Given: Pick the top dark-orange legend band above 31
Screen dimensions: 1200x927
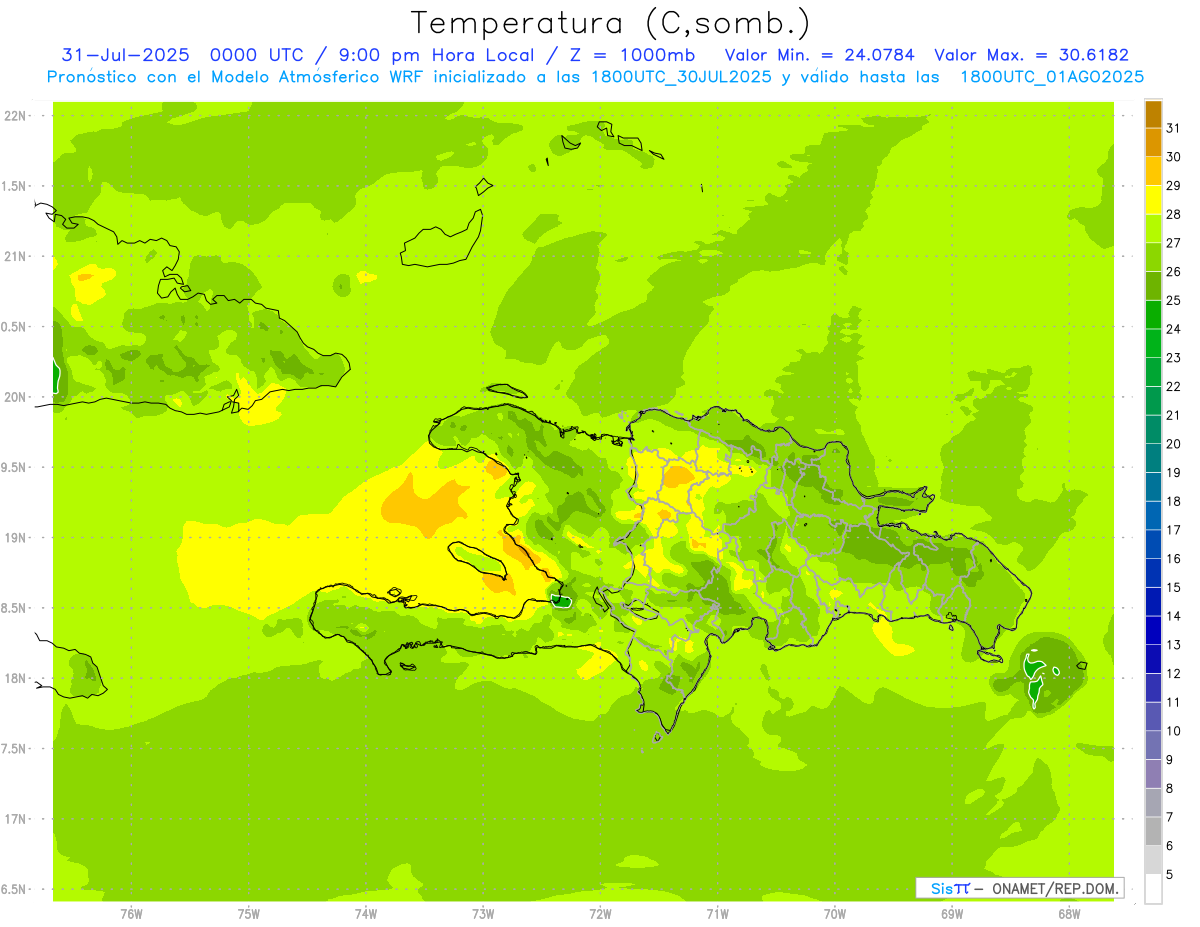Looking at the screenshot, I should [1153, 114].
